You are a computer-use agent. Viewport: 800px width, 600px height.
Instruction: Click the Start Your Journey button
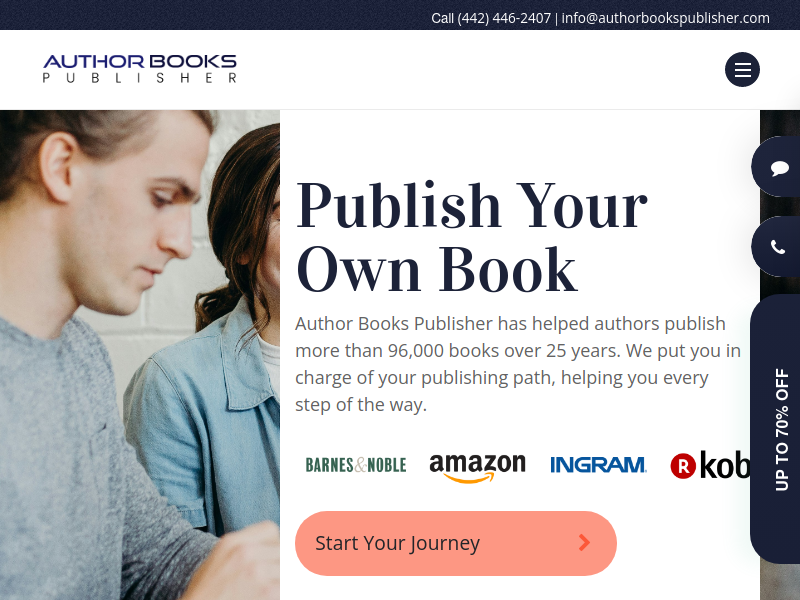point(456,543)
